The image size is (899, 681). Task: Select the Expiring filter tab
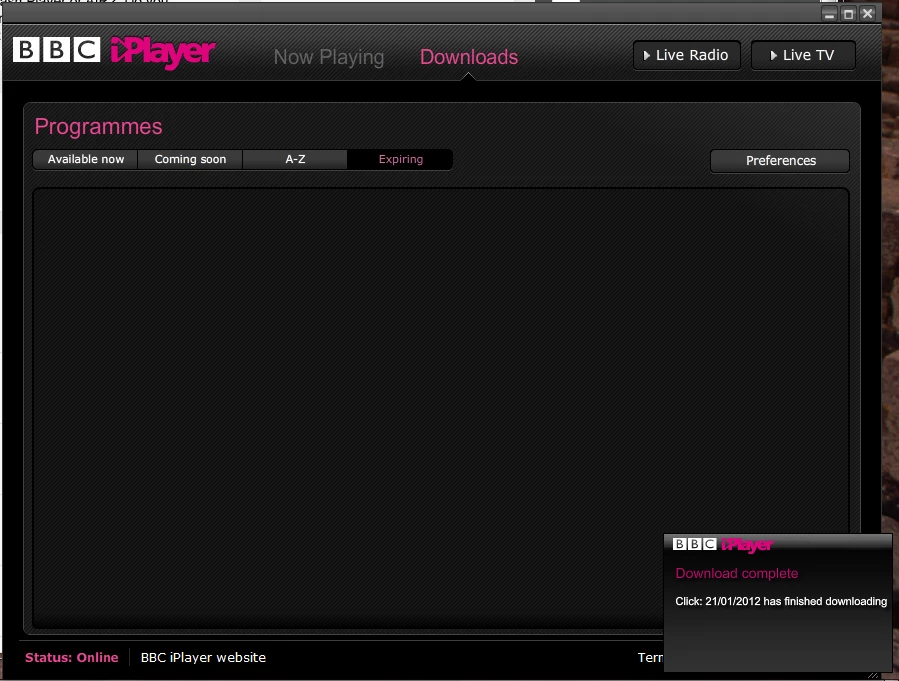tap(400, 159)
